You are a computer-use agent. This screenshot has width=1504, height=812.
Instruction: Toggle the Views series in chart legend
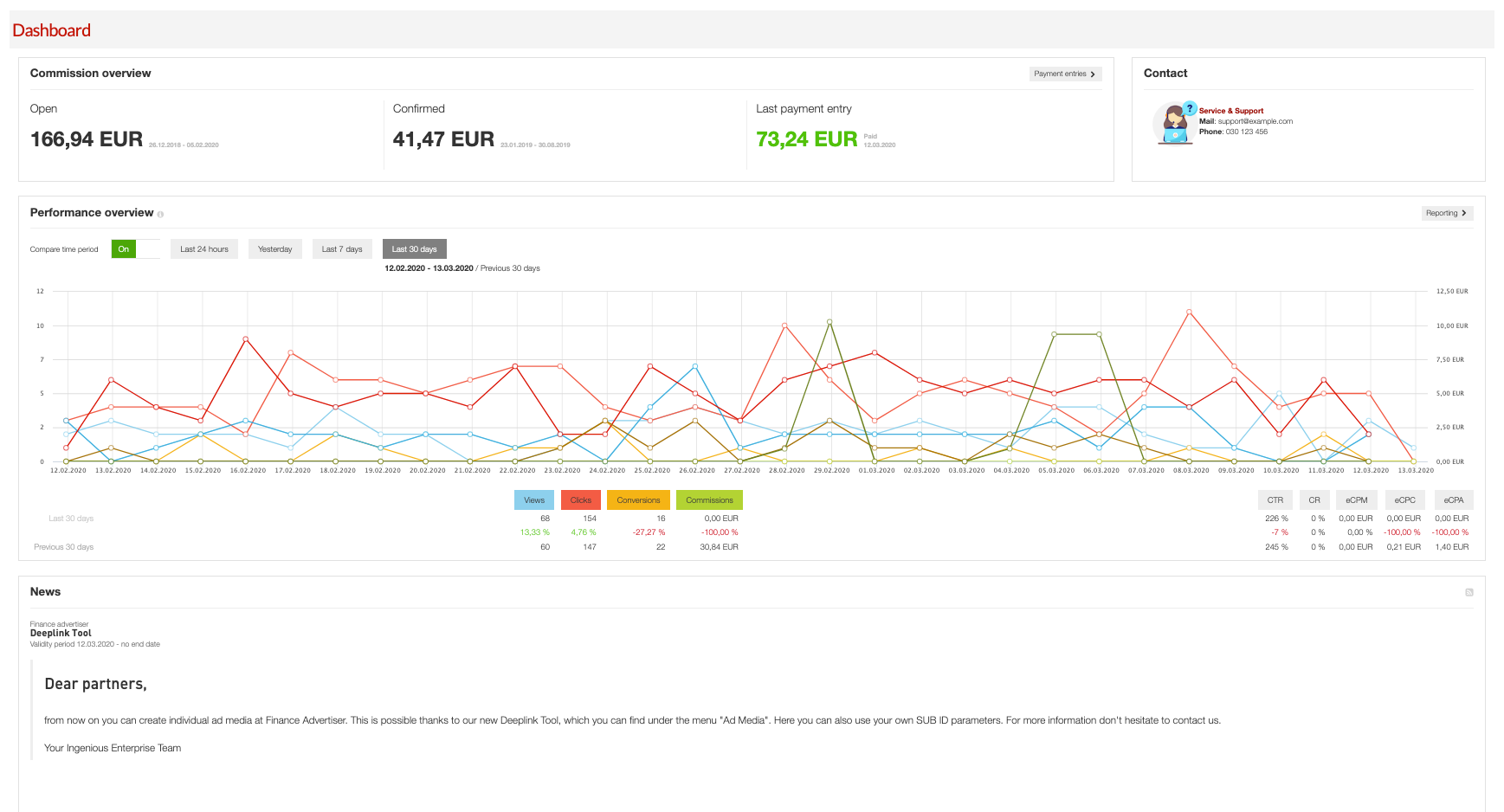click(534, 500)
